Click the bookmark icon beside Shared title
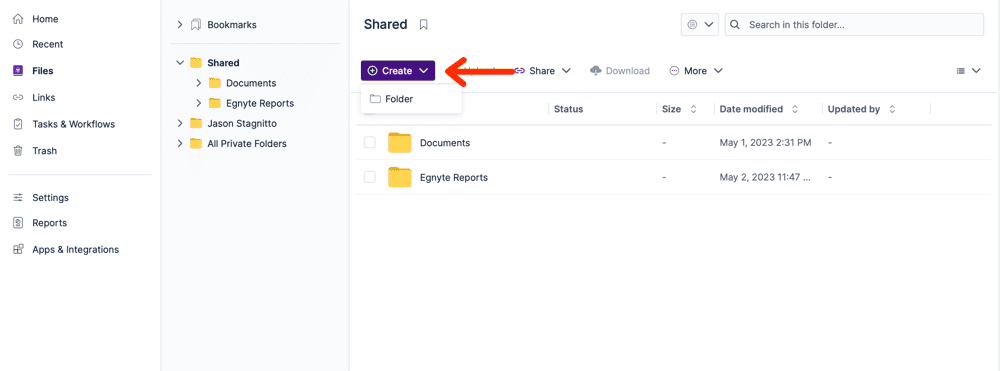 tap(423, 25)
